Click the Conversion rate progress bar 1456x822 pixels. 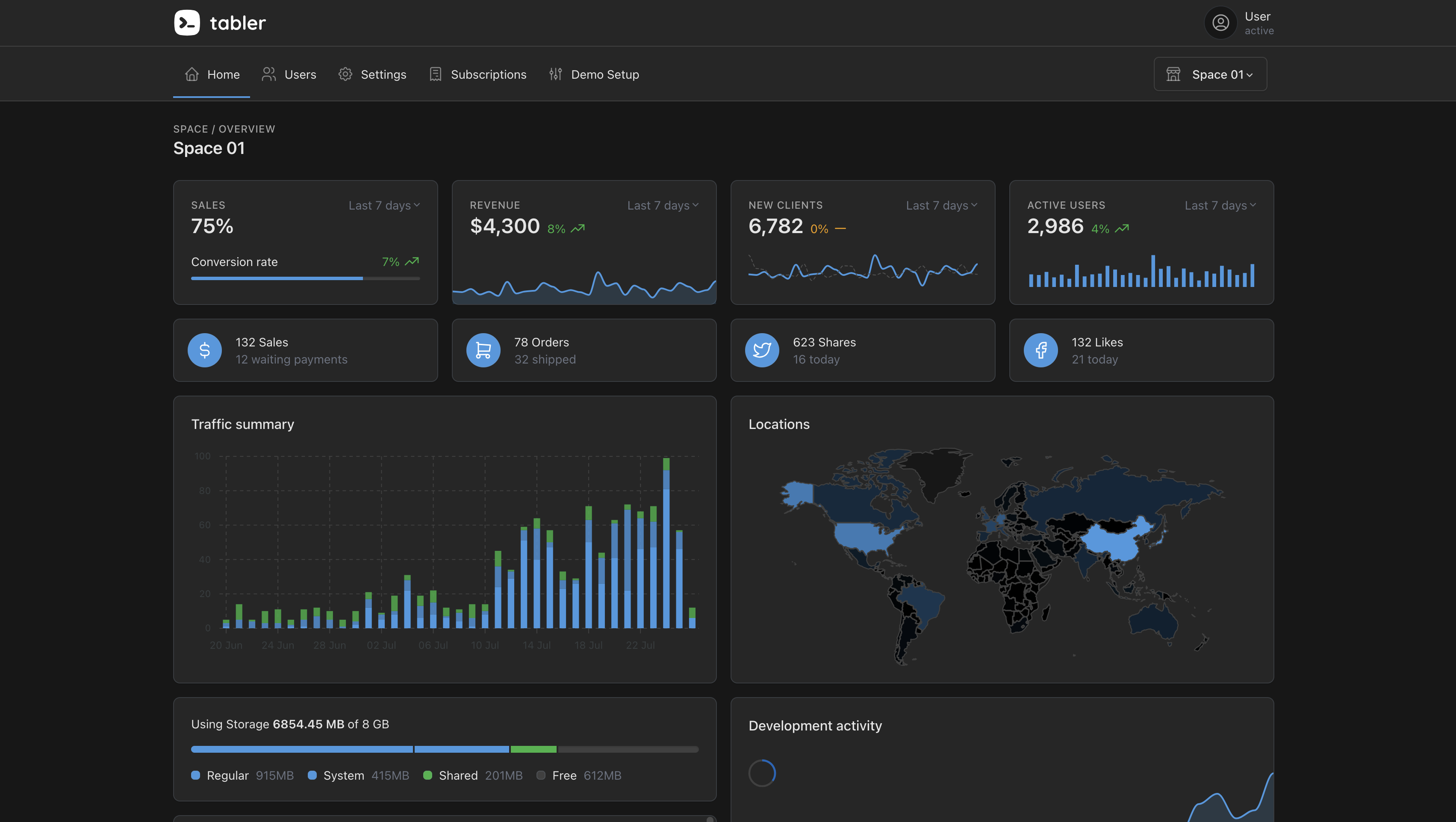[x=305, y=278]
